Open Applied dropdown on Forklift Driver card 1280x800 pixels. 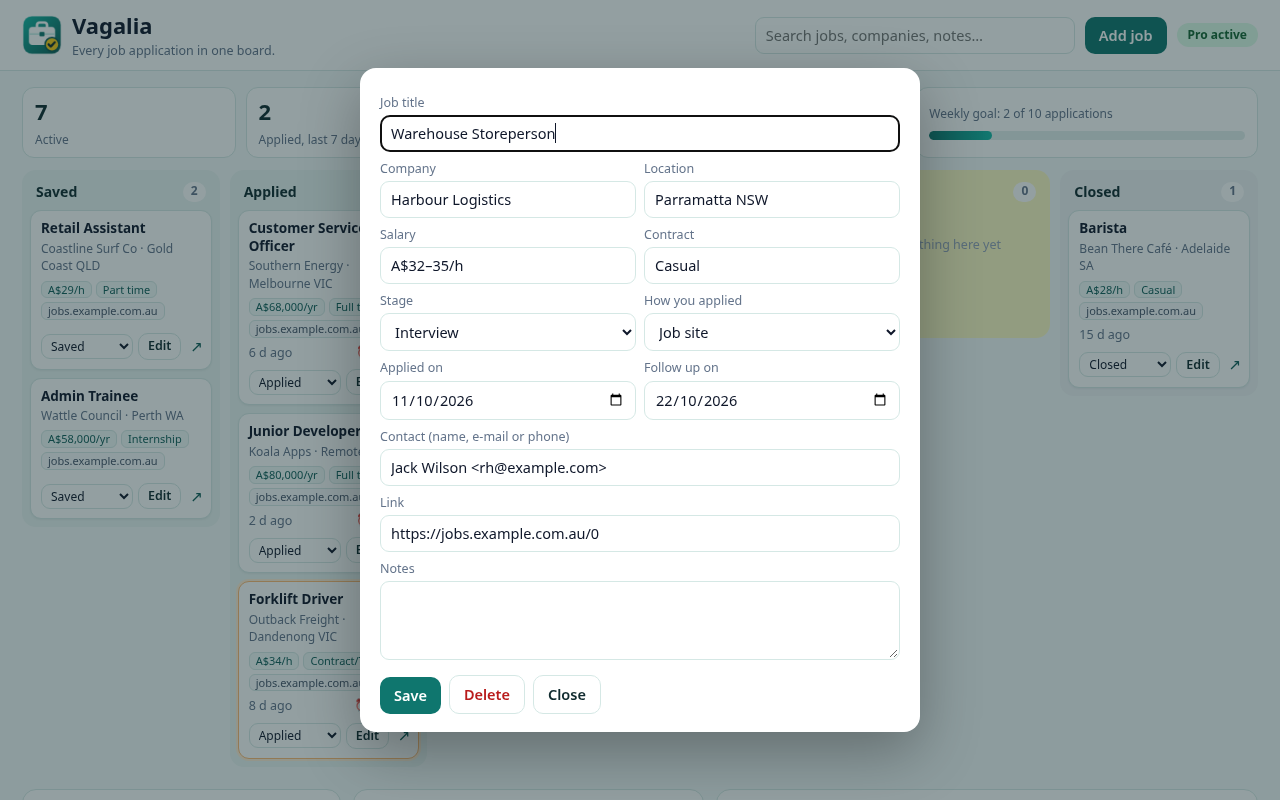[295, 735]
